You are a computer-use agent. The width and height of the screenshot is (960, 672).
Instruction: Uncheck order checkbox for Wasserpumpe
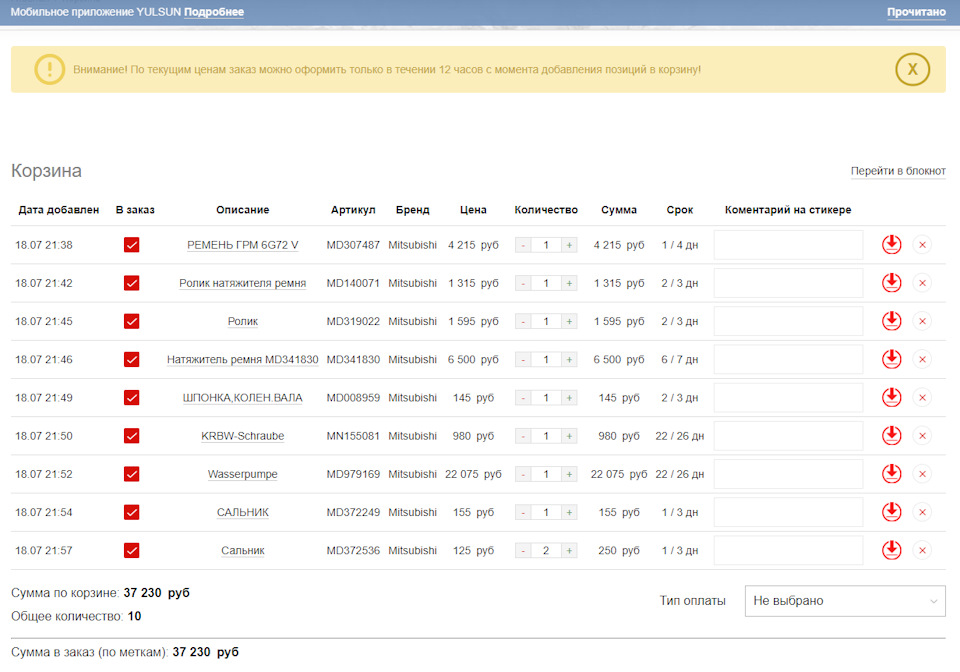(132, 474)
